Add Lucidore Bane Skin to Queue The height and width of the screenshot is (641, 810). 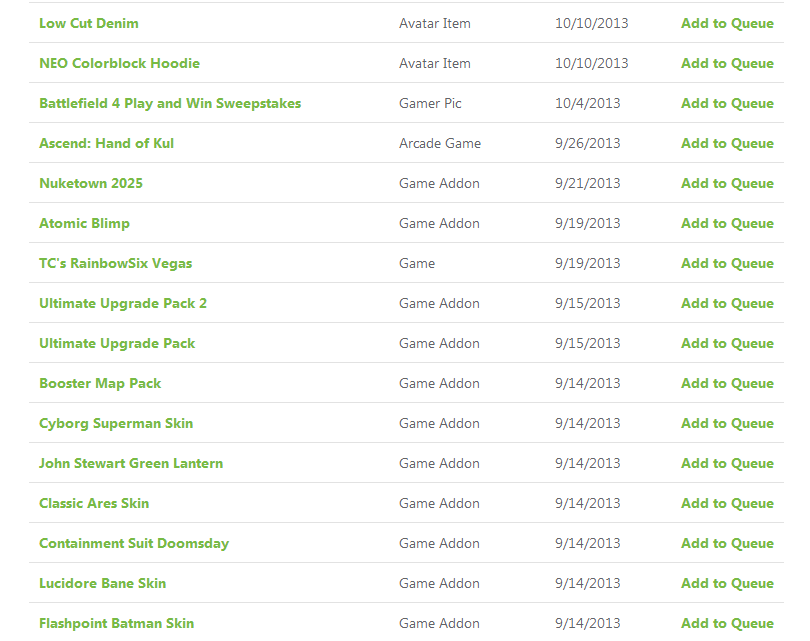tap(727, 583)
